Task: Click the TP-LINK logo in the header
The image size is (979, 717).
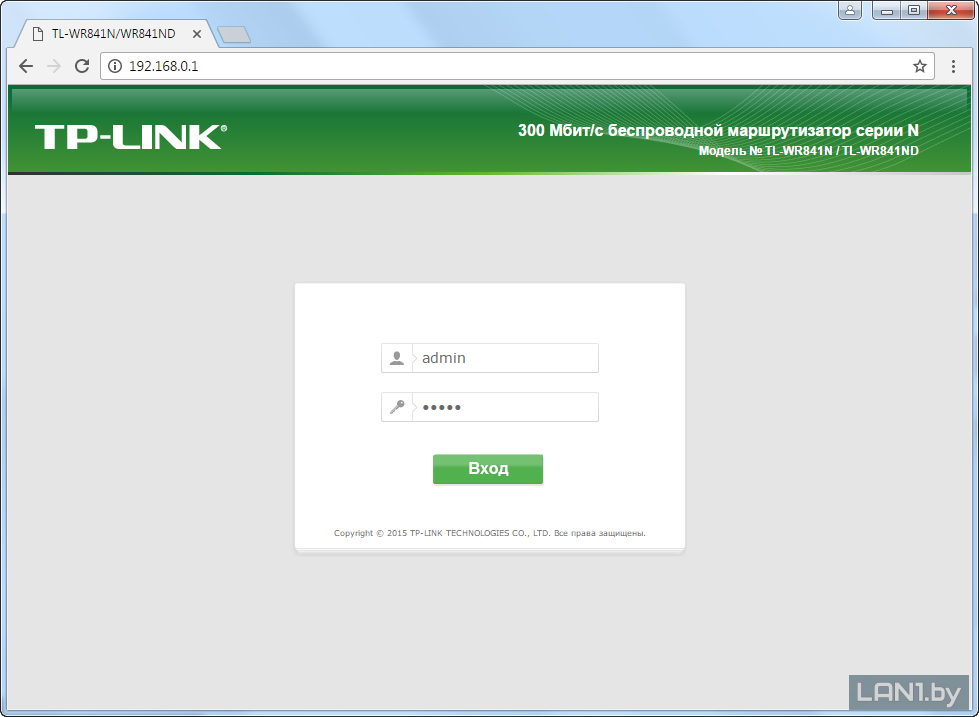Action: coord(130,137)
